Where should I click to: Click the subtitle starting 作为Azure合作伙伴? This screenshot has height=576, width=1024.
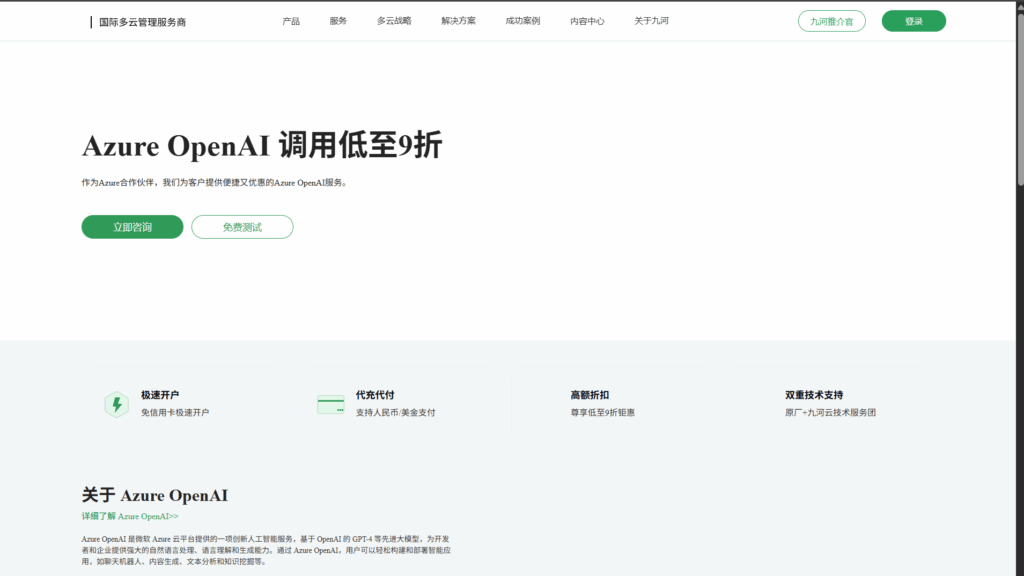click(214, 183)
